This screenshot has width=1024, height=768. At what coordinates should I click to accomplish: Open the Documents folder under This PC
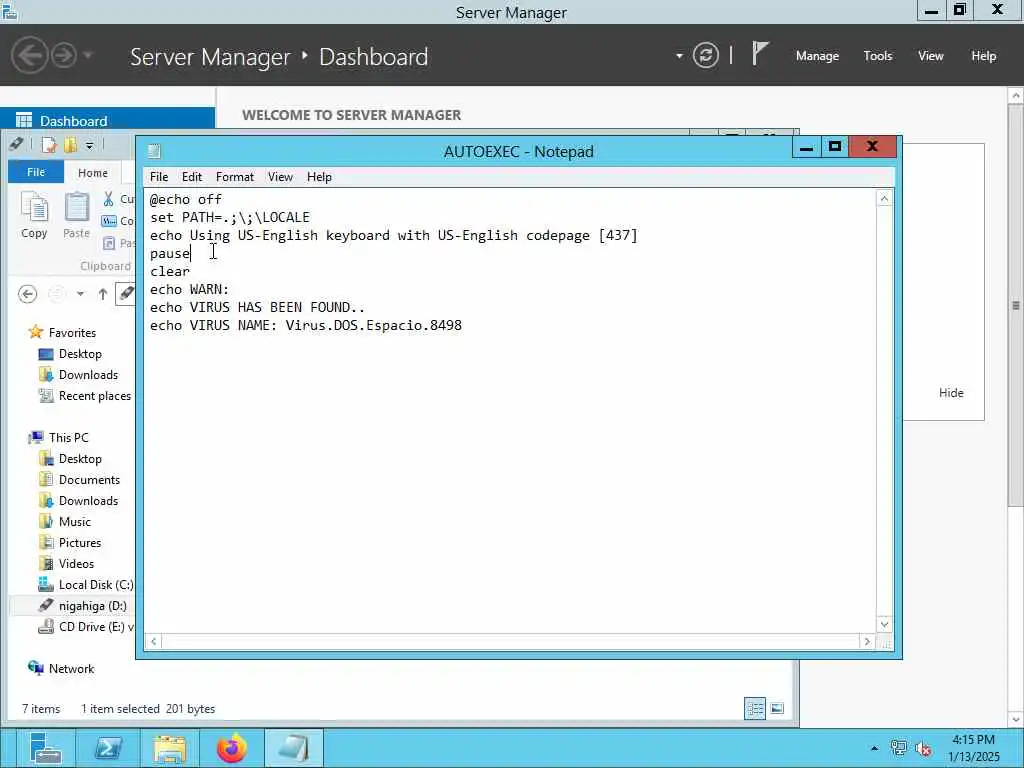pos(79,480)
